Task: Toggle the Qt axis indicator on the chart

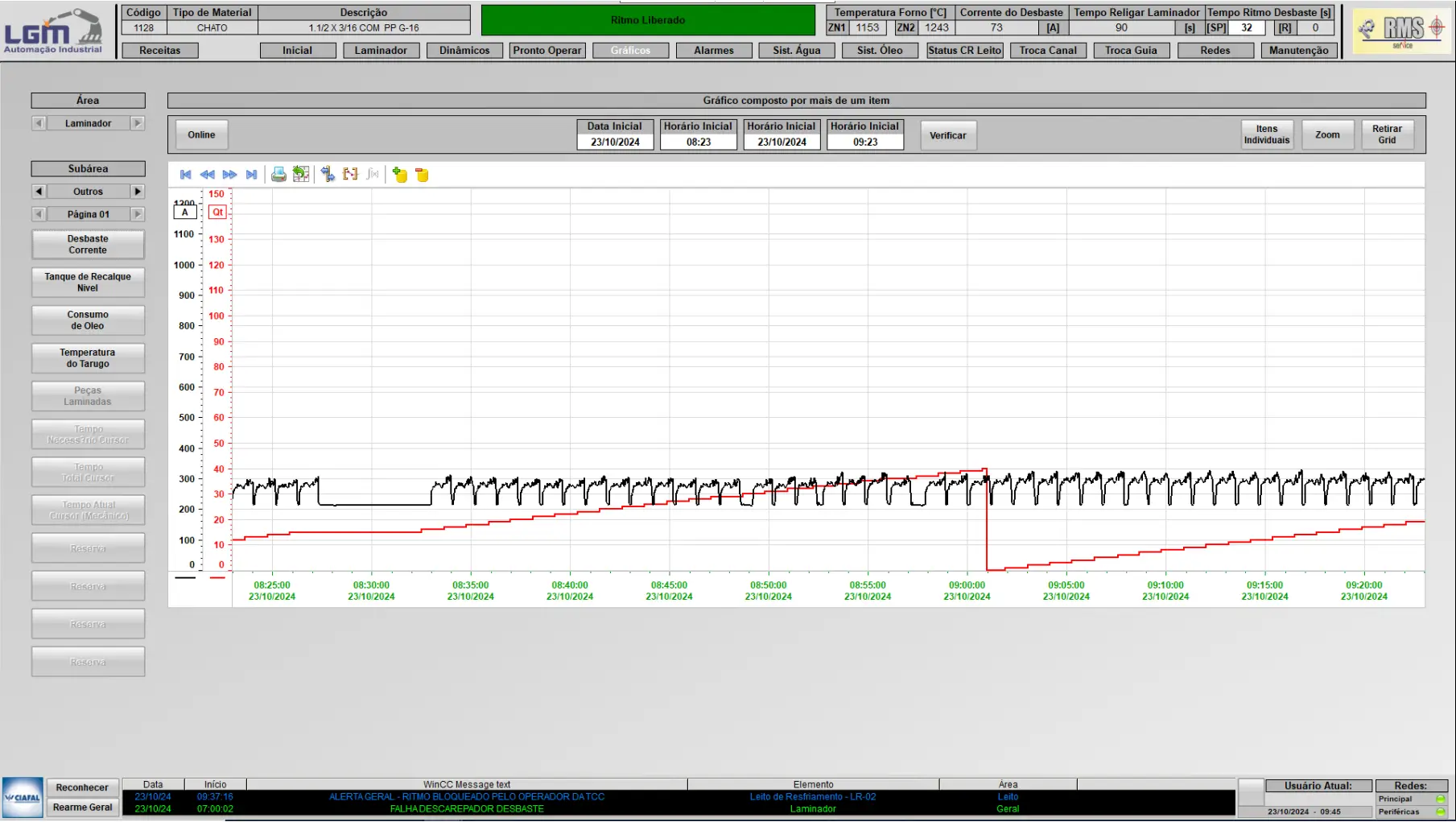Action: [217, 211]
